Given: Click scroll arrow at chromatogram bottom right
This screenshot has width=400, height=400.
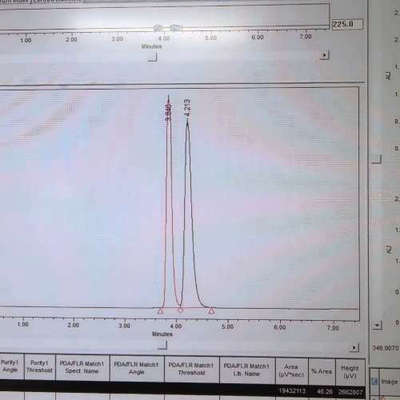Looking at the screenshot, I should click(355, 348).
